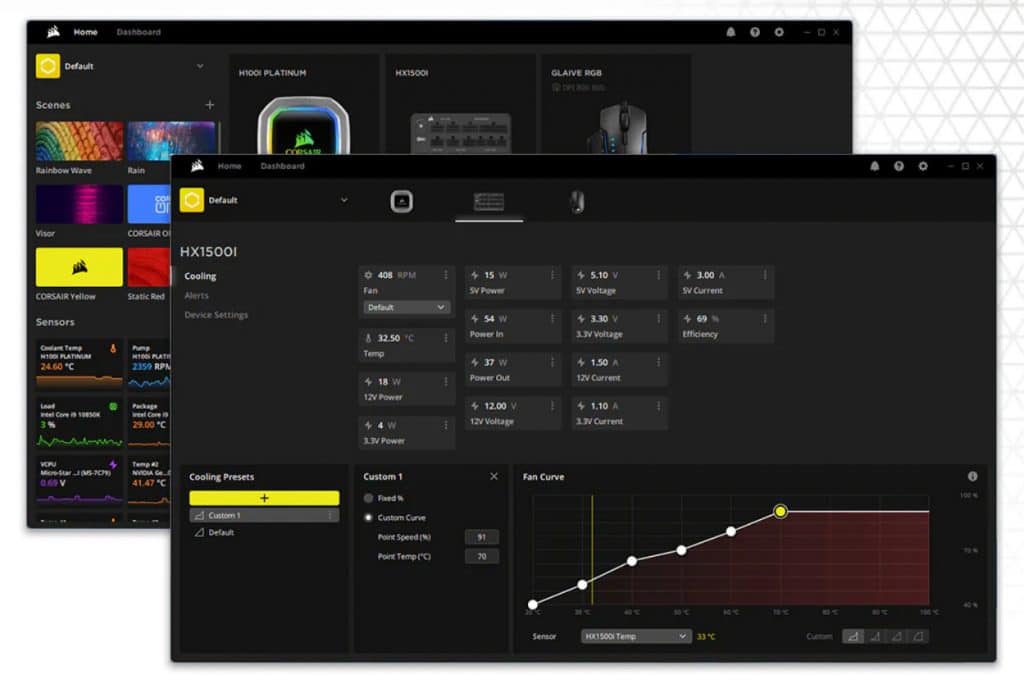
Task: Click Point Speed (%) input field
Action: 481,537
